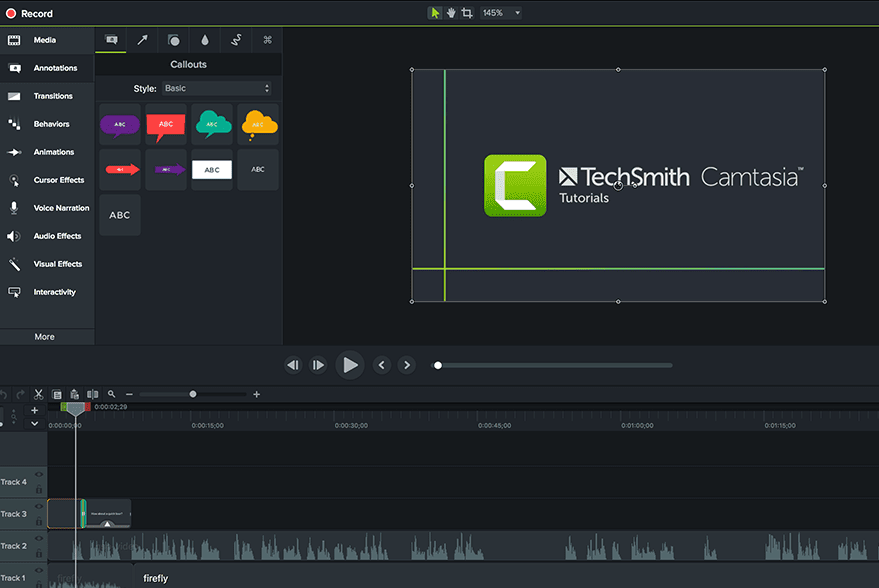The width and height of the screenshot is (879, 588).
Task: Click the Cut scissors icon
Action: pyautogui.click(x=39, y=395)
